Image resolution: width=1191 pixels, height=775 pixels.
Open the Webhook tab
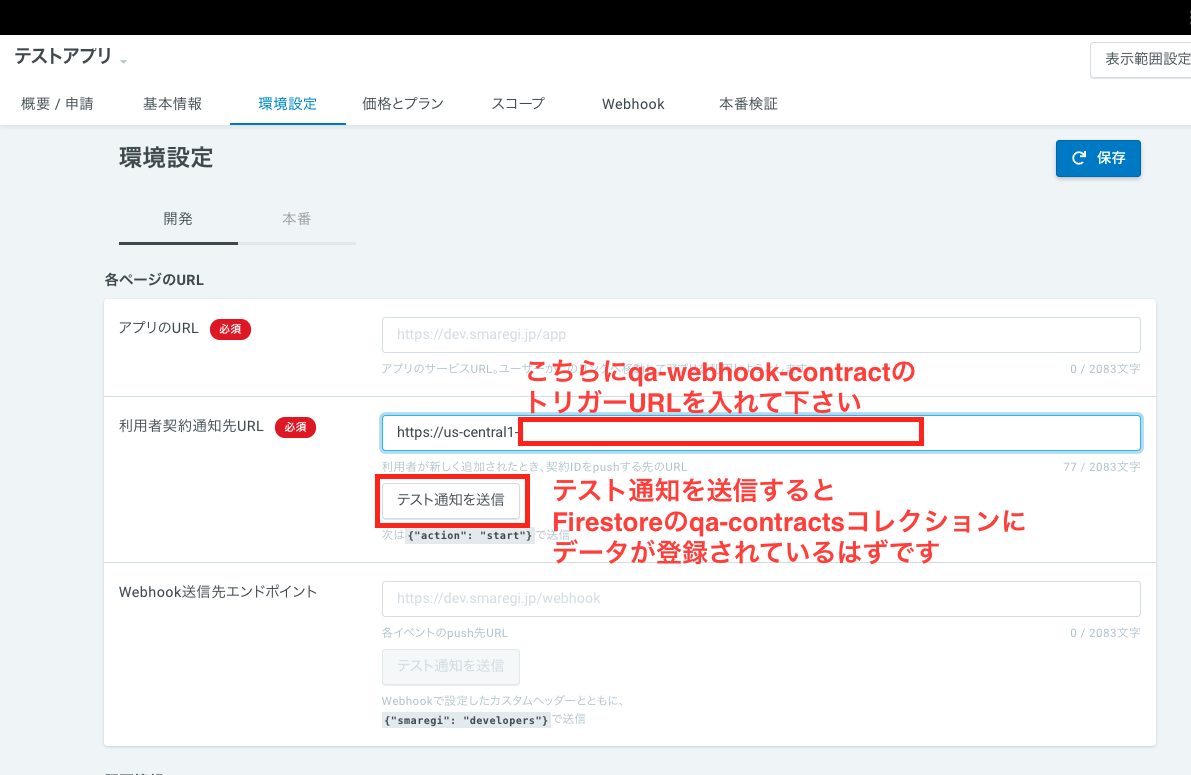632,103
